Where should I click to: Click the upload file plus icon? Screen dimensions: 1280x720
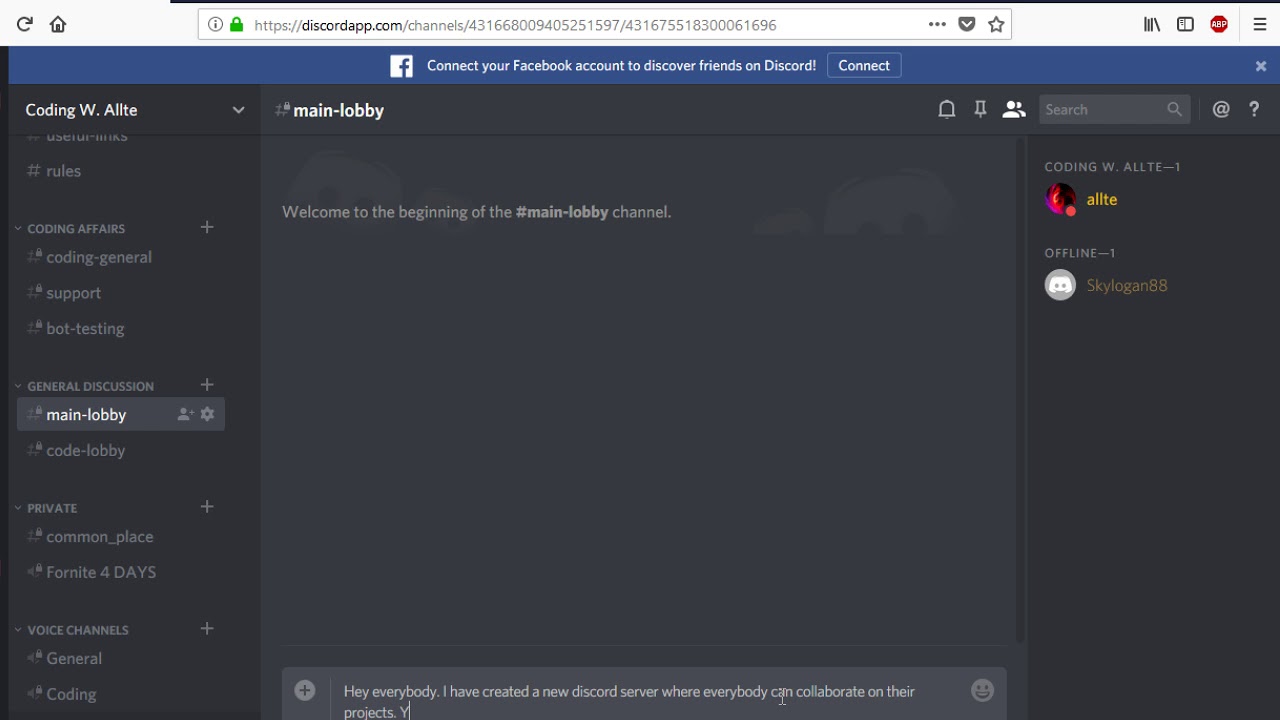(305, 690)
